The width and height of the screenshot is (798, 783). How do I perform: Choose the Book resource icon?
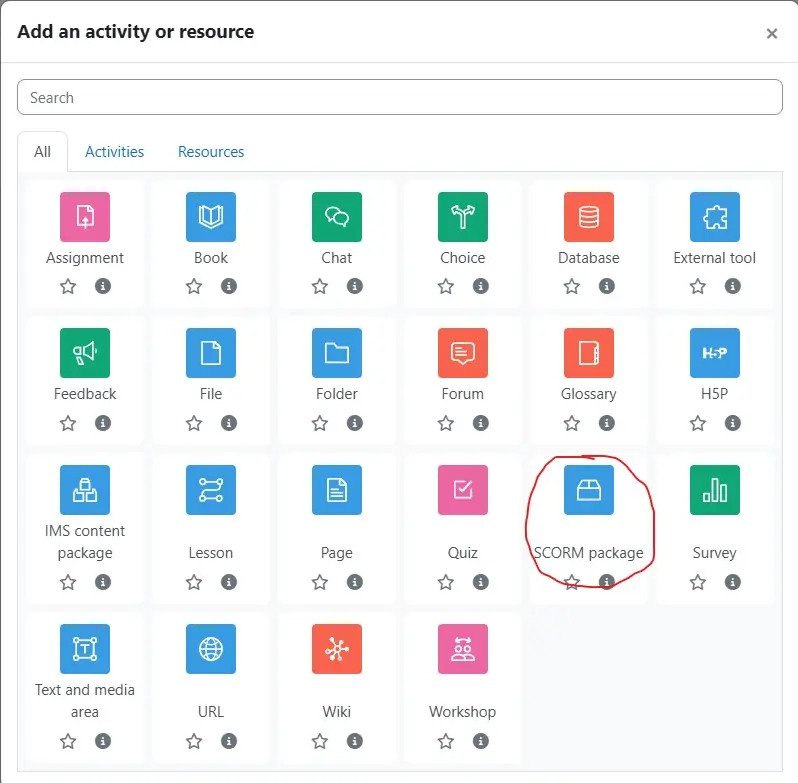pos(211,217)
